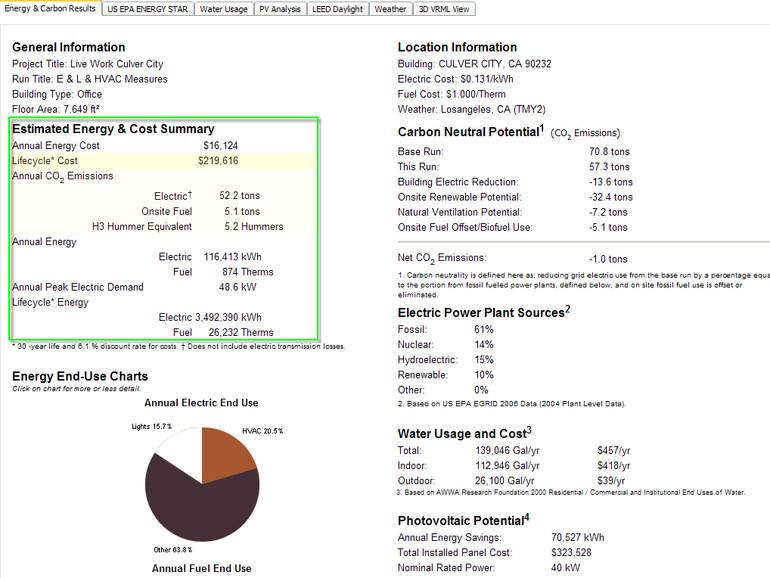Viewport: 770px width, 578px height.
Task: Click the HVAC 20.5% pie slice
Action: [226, 452]
